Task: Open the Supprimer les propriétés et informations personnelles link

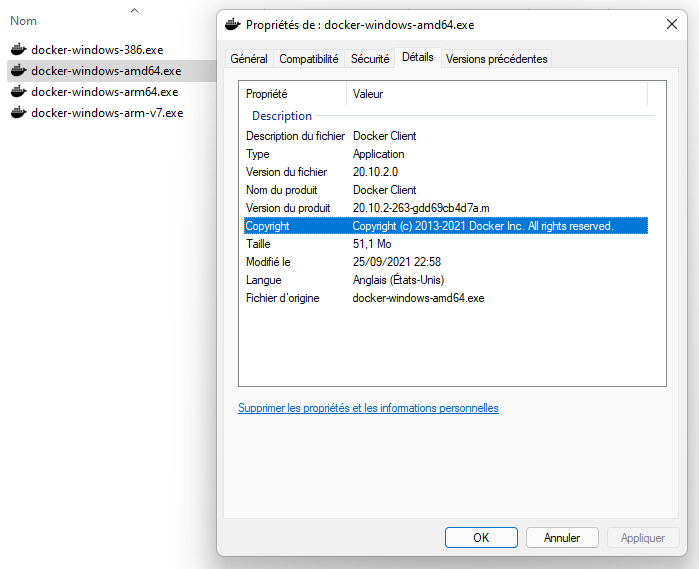Action: 368,408
